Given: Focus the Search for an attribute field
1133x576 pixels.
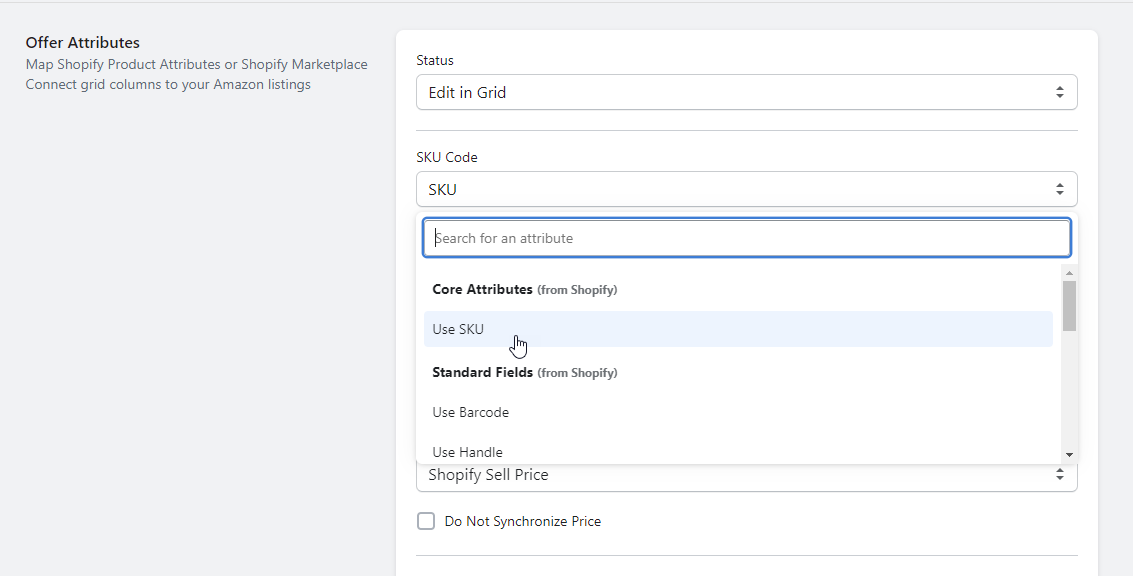Looking at the screenshot, I should [x=746, y=238].
